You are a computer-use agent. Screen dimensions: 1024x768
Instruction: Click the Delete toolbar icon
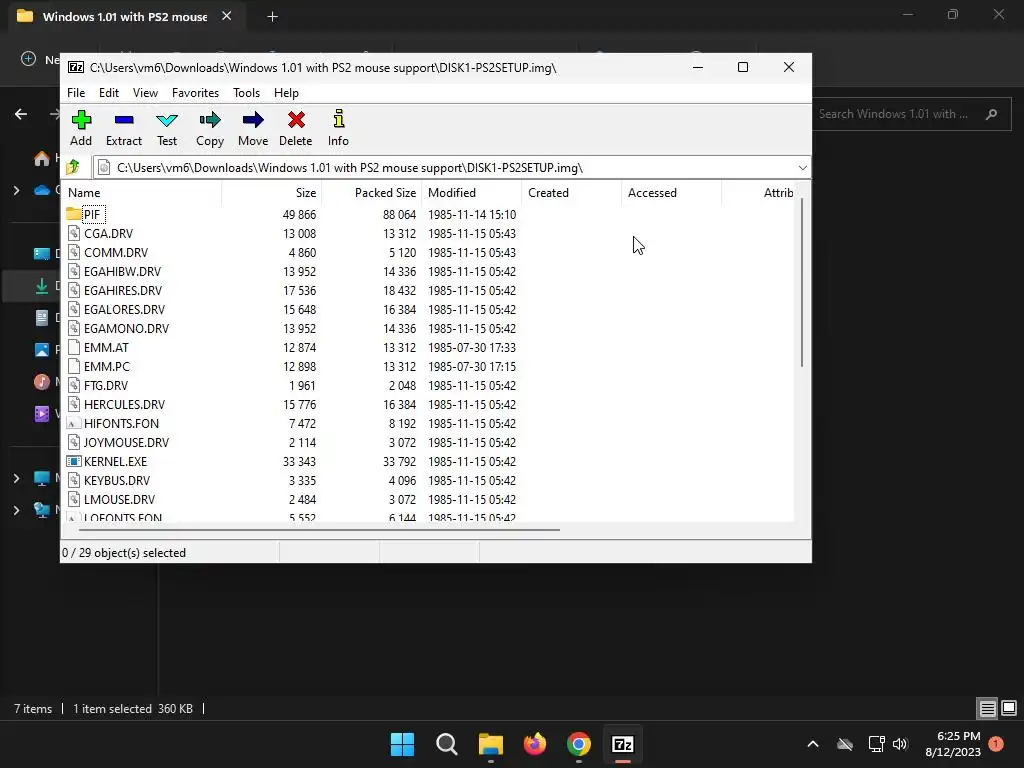point(296,120)
